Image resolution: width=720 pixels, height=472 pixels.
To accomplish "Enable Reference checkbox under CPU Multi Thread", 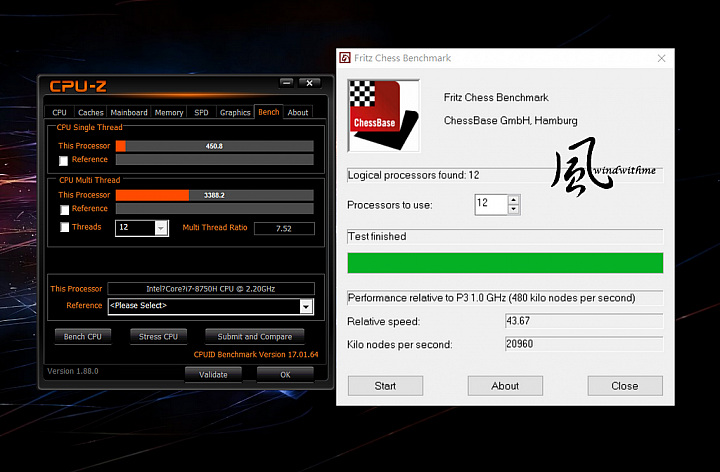I will [64, 209].
